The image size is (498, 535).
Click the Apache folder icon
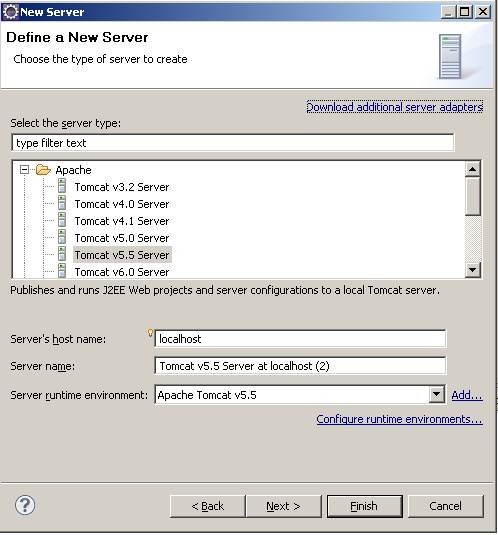pyautogui.click(x=43, y=170)
